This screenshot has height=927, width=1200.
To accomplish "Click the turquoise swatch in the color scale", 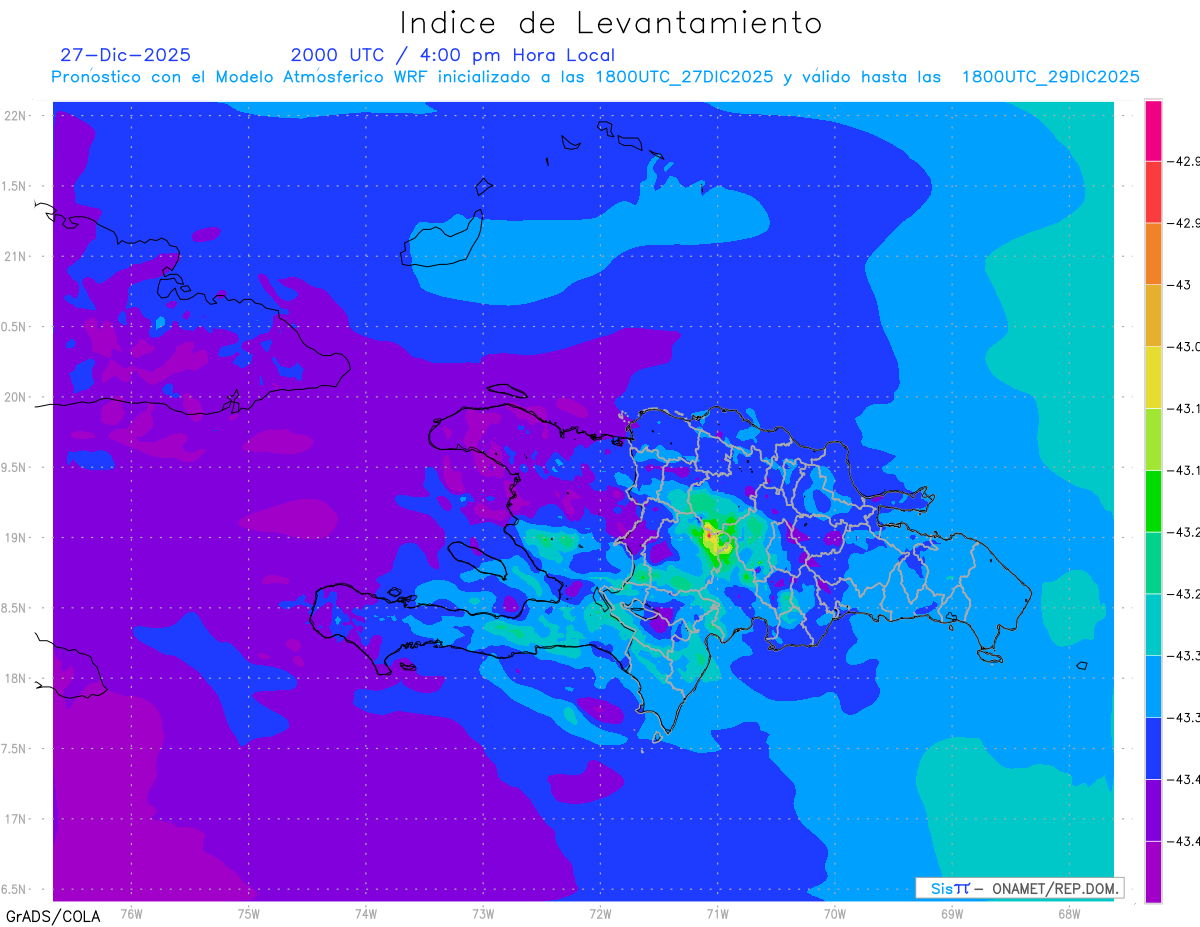I will pos(1153,624).
